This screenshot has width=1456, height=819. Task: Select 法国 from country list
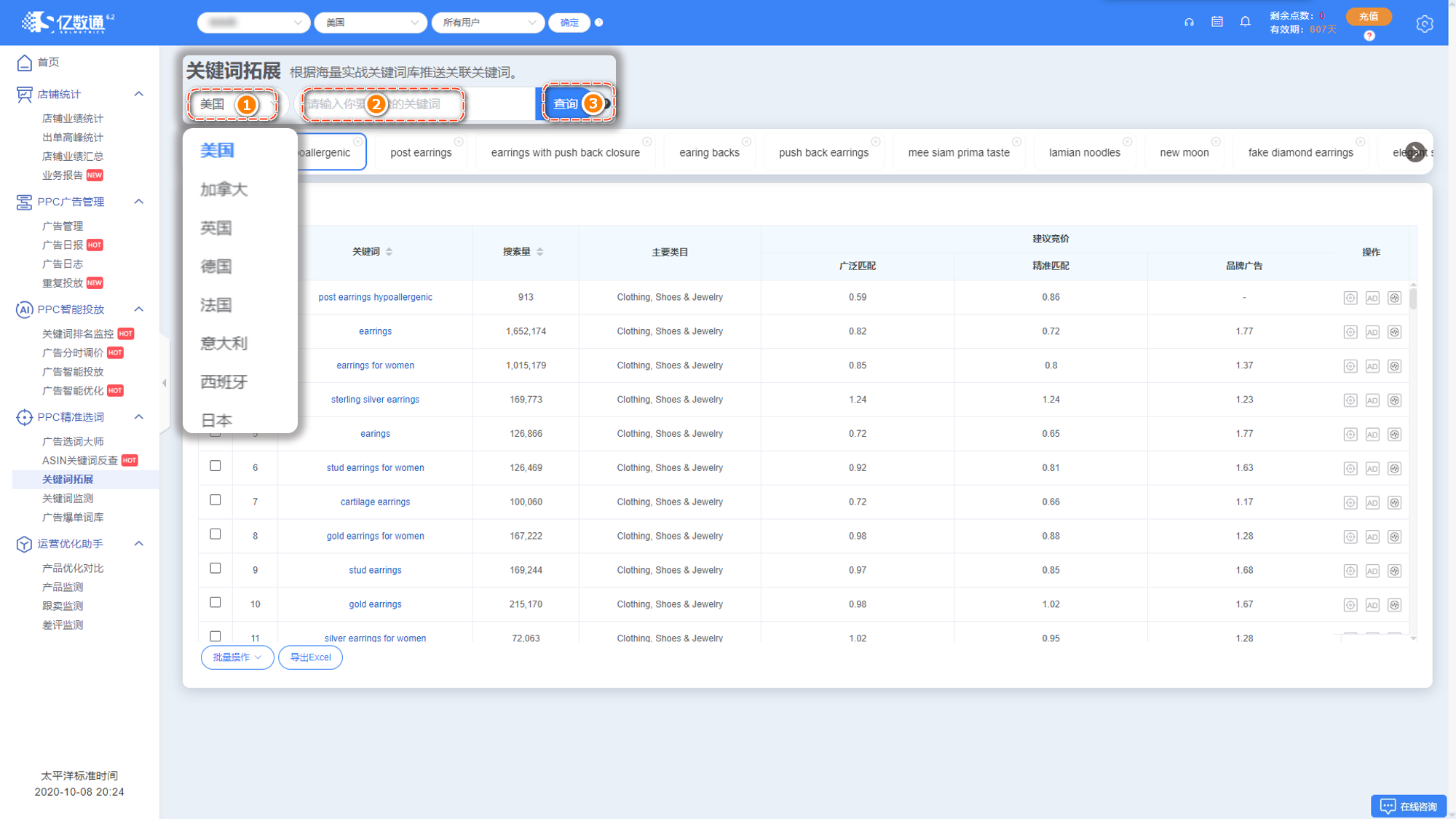pyautogui.click(x=216, y=306)
